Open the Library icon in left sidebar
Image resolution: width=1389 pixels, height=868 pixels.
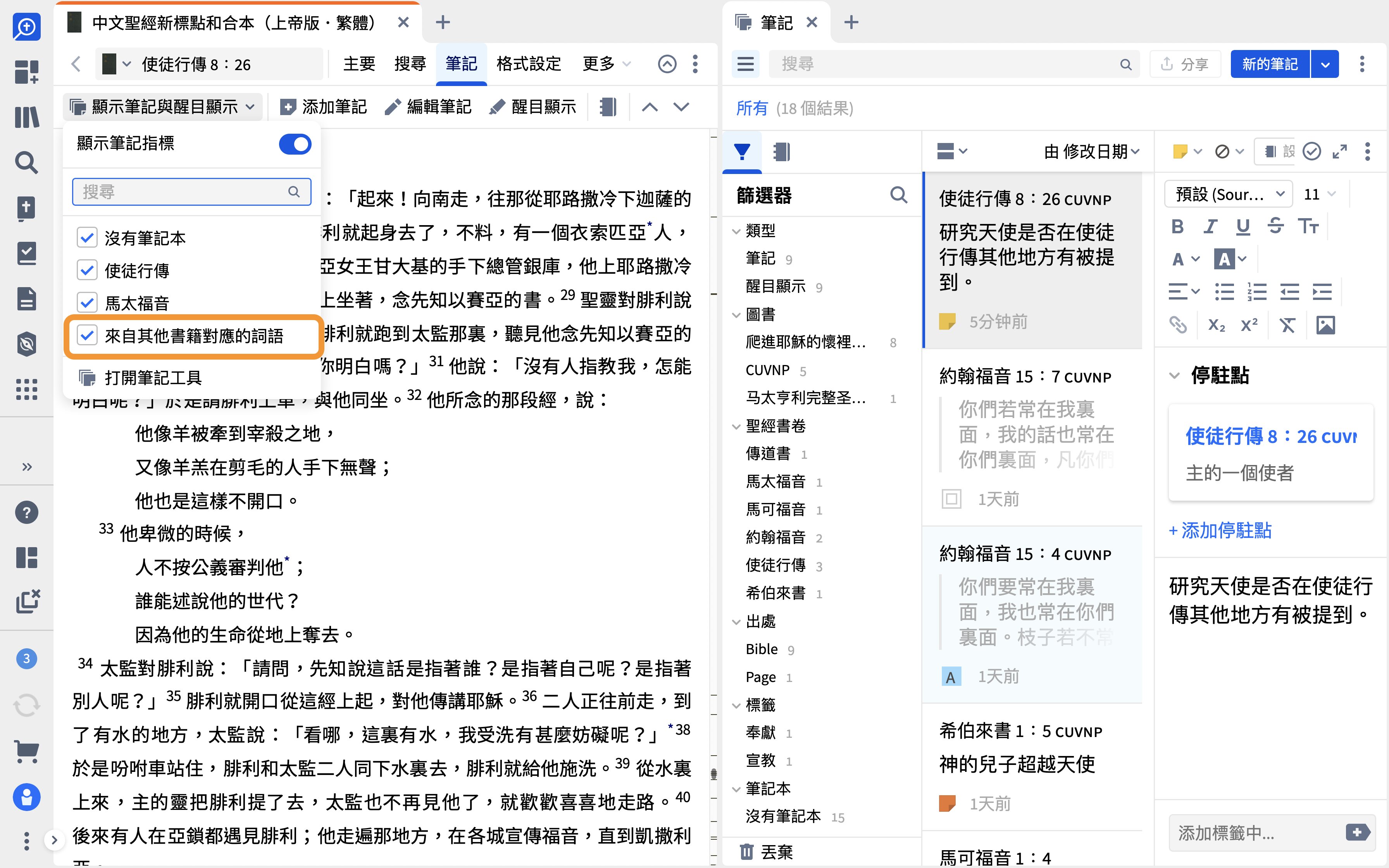point(26,117)
